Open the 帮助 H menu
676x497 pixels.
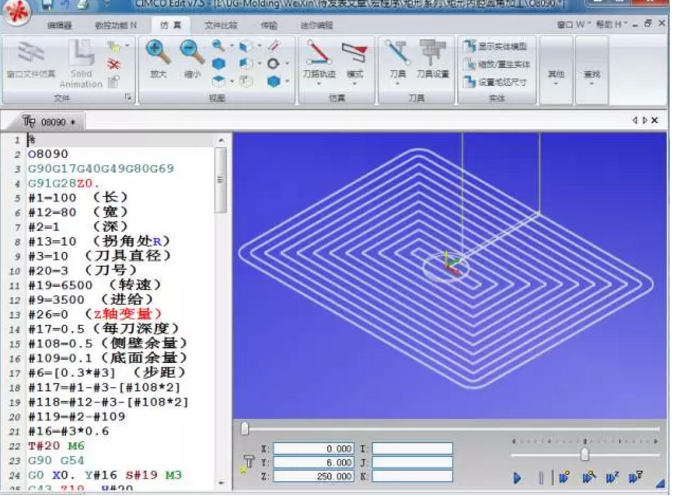[611, 24]
